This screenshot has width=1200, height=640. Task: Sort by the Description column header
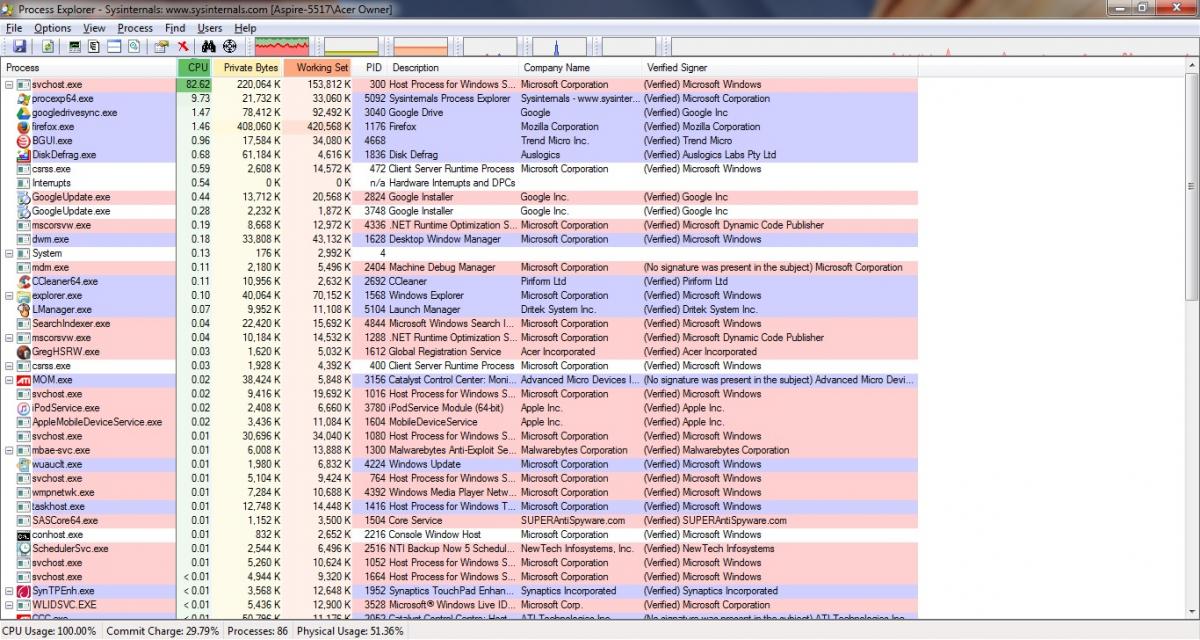coord(453,68)
